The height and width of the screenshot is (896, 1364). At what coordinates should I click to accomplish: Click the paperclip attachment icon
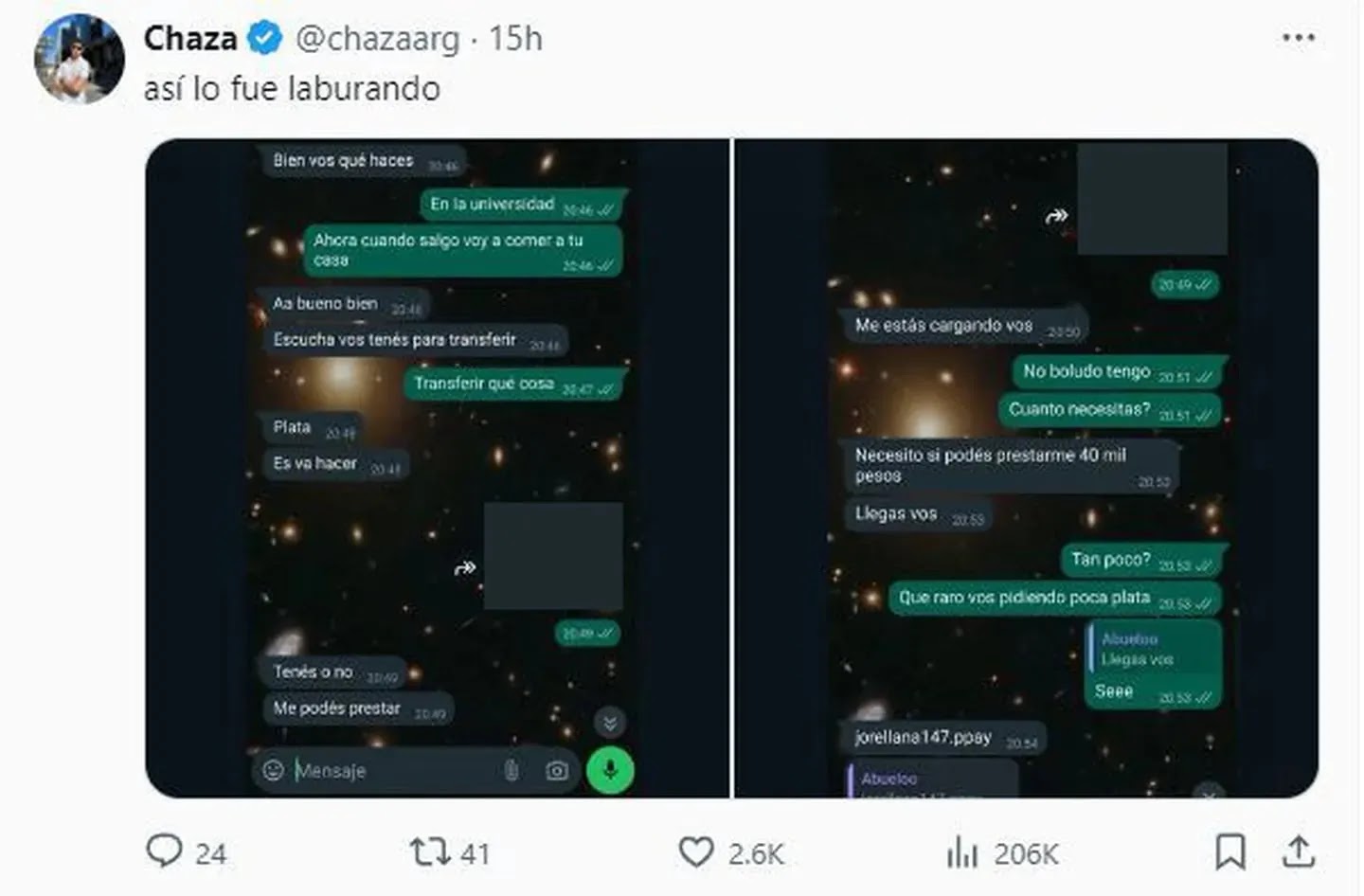(x=511, y=770)
